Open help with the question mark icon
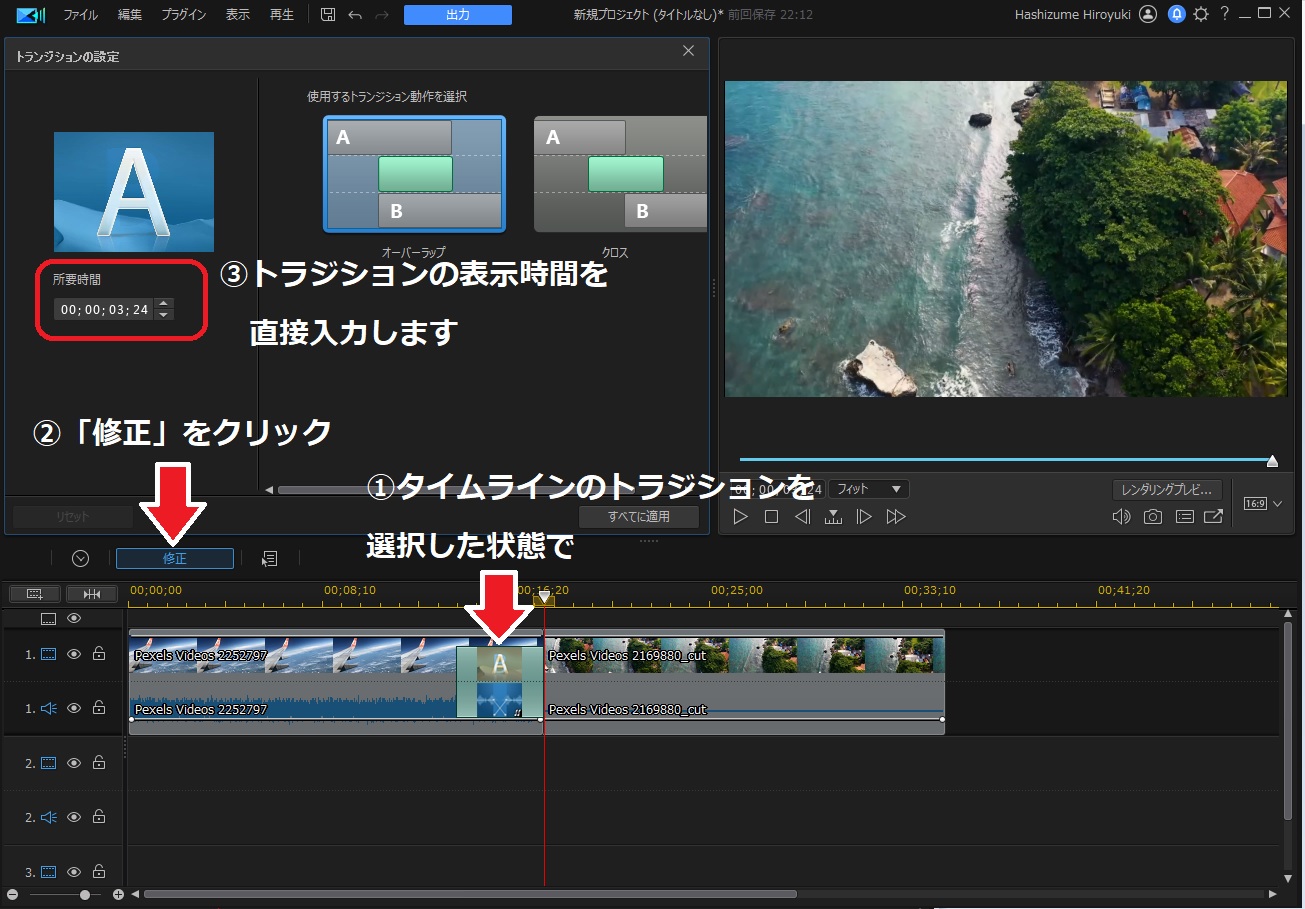Image resolution: width=1305 pixels, height=909 pixels. pos(1224,14)
